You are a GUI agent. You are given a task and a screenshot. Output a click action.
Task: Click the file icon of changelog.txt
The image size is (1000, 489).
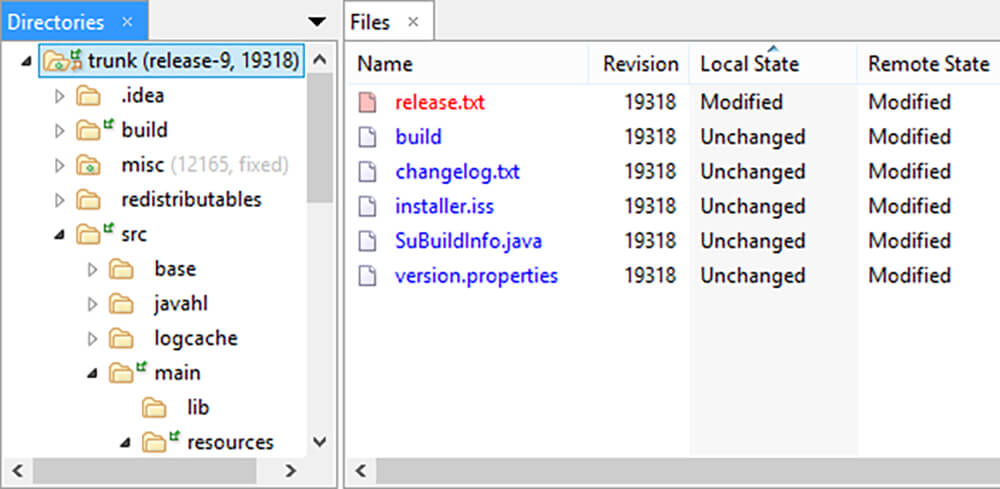tap(367, 172)
